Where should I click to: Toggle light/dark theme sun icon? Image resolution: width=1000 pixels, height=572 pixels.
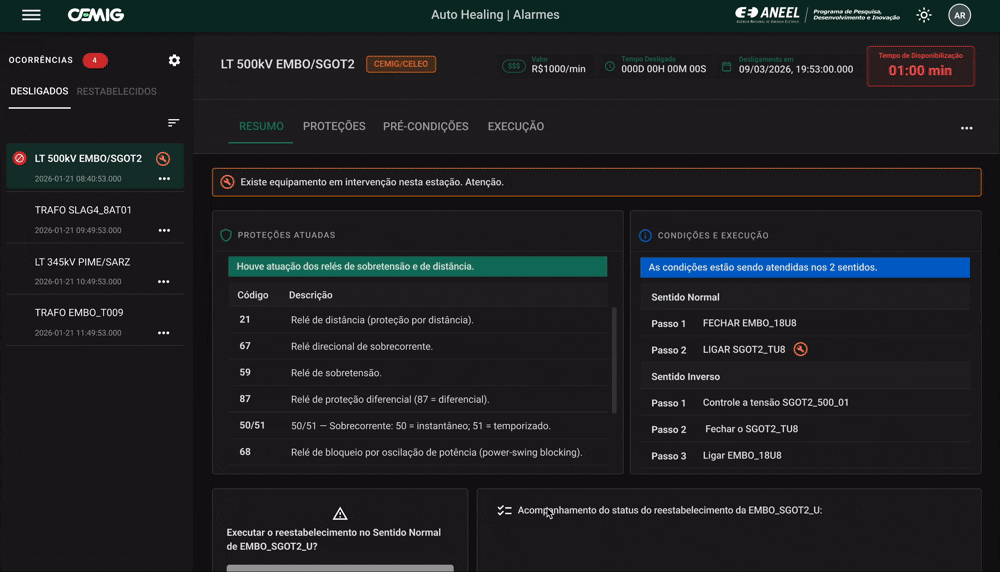923,15
